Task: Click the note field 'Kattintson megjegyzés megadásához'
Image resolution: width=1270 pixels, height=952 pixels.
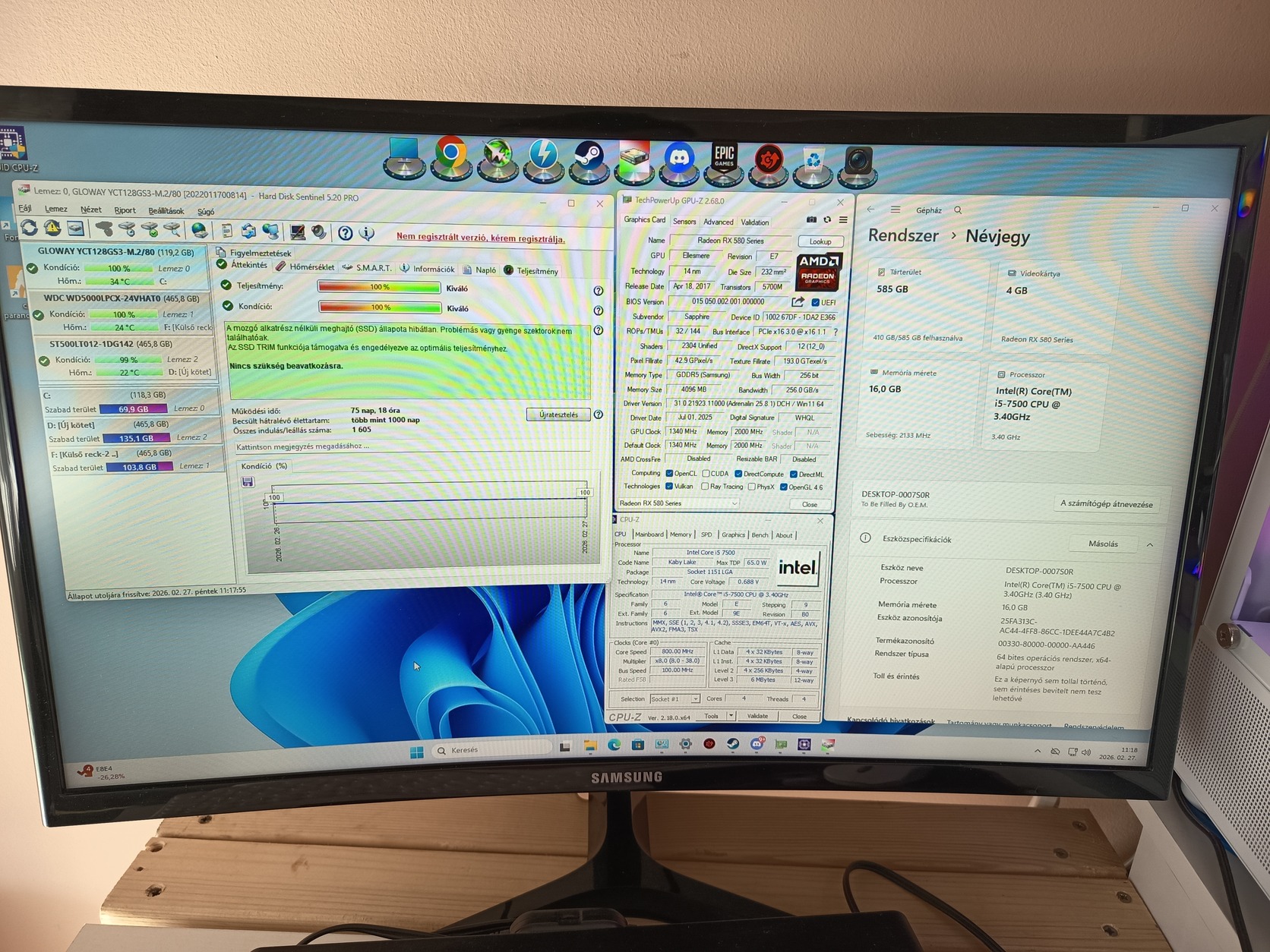Action: [x=412, y=446]
